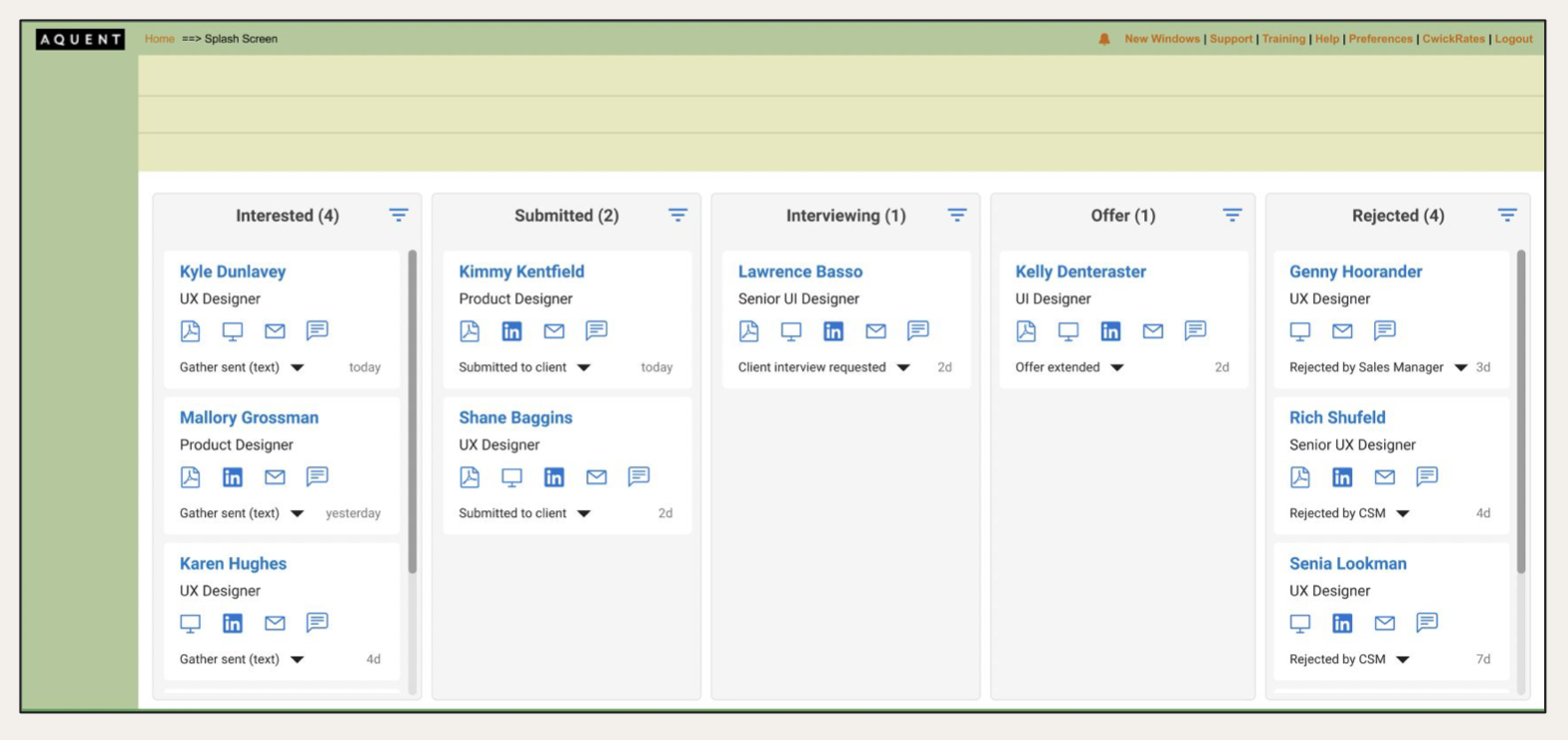This screenshot has height=740, width=1568.
Task: Open Rejected by Sales Manager dropdown
Action: coord(1461,368)
